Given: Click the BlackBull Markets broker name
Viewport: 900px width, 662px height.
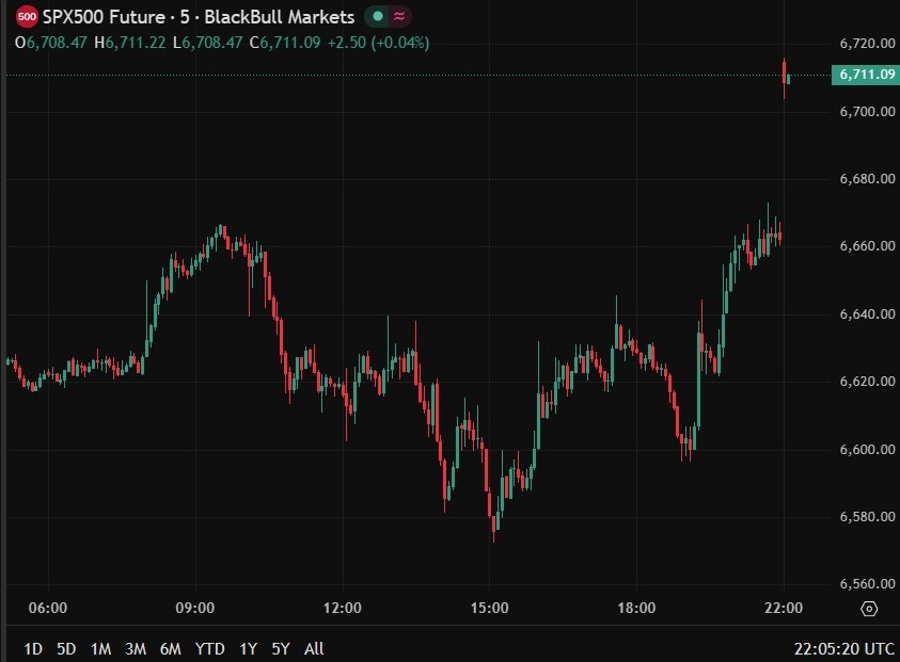Looking at the screenshot, I should (280, 16).
